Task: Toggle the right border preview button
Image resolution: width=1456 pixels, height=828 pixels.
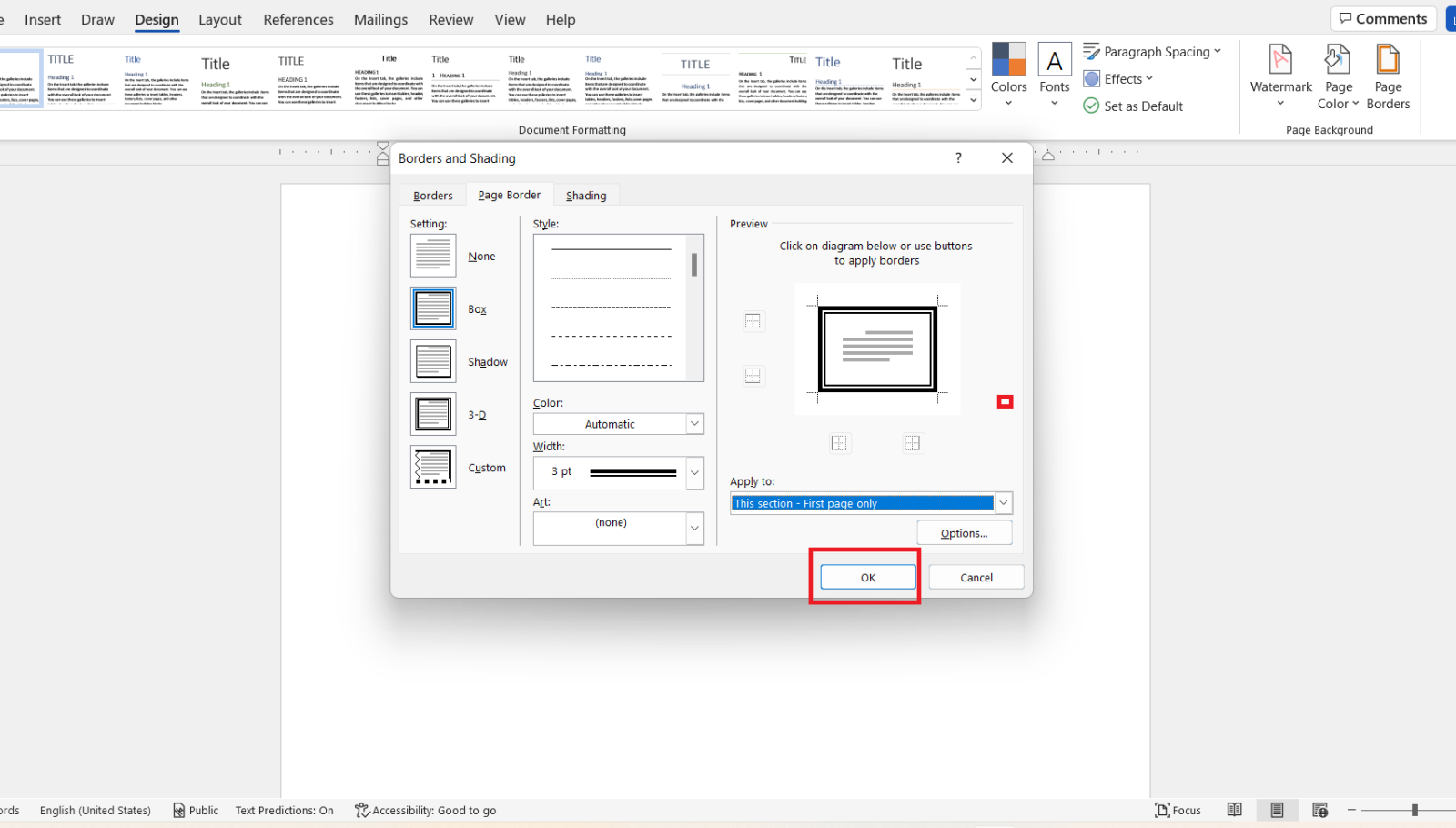Action: (x=912, y=443)
